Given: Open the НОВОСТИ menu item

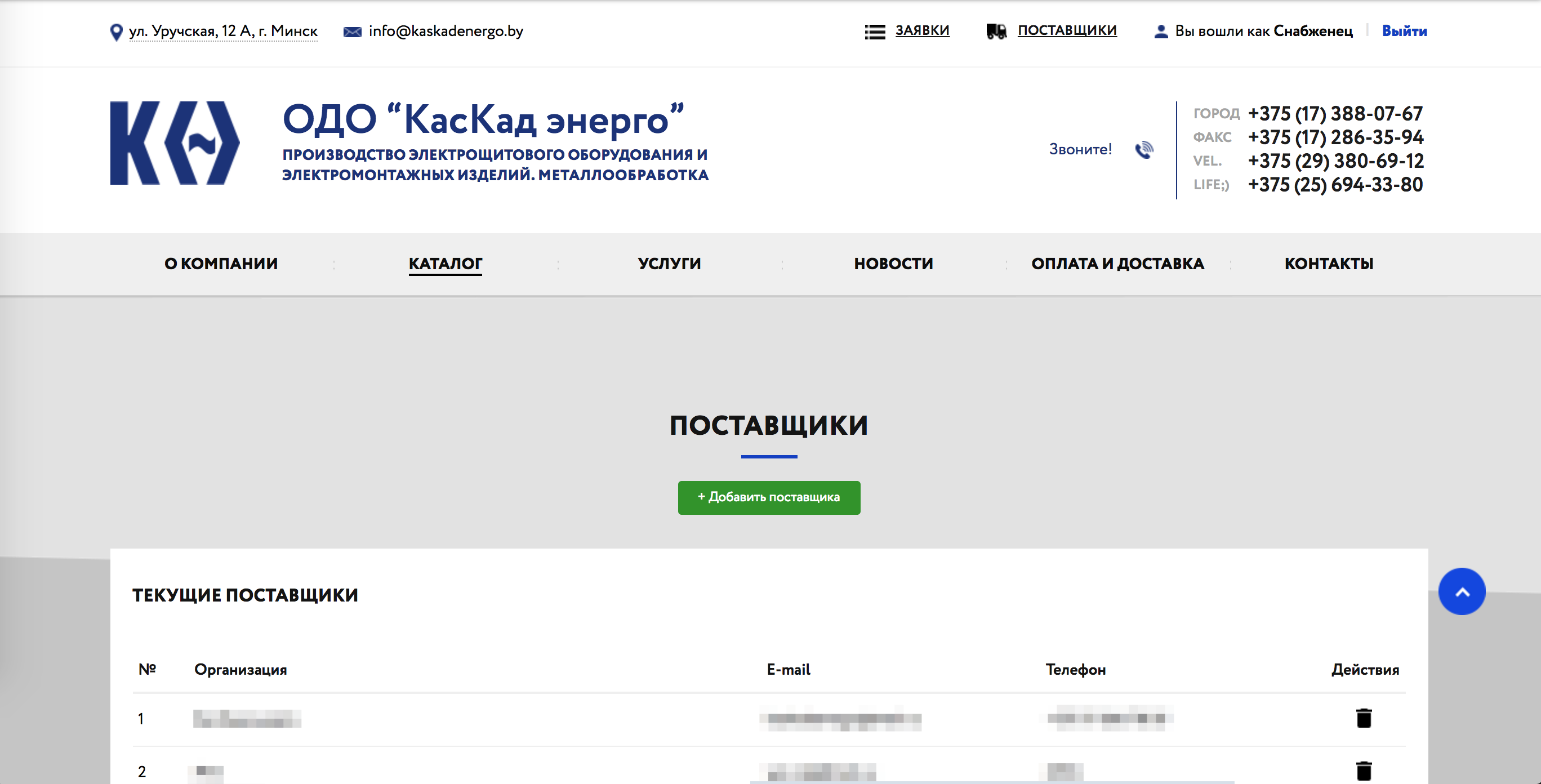Looking at the screenshot, I should tap(893, 264).
